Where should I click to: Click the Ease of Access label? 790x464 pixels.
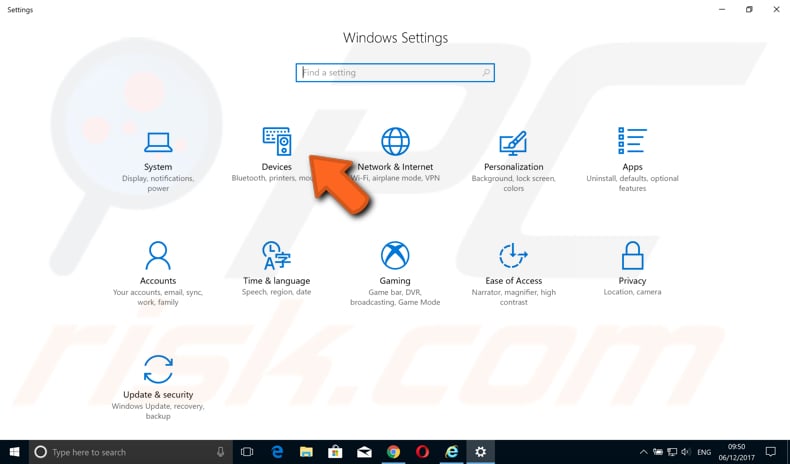[x=513, y=281]
